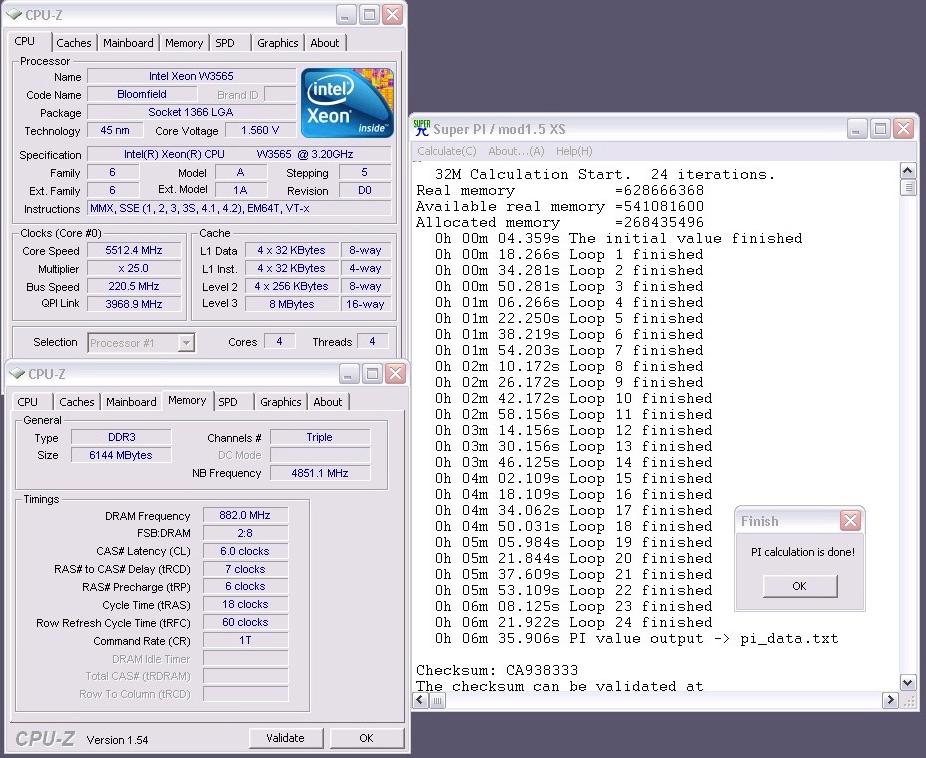The width and height of the screenshot is (926, 758).
Task: Click Super PI horizontal scrollbar right arrow
Action: [890, 701]
